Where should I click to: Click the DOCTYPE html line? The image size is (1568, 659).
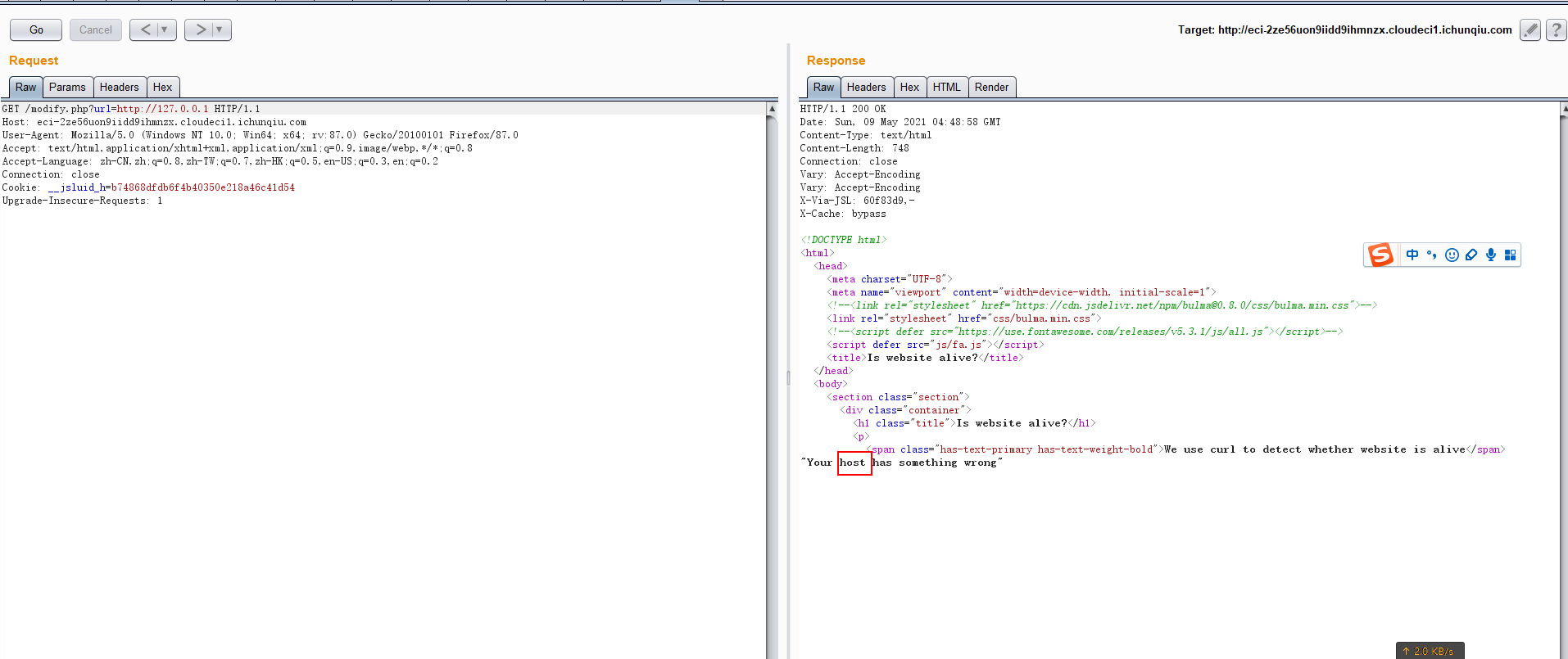click(844, 240)
